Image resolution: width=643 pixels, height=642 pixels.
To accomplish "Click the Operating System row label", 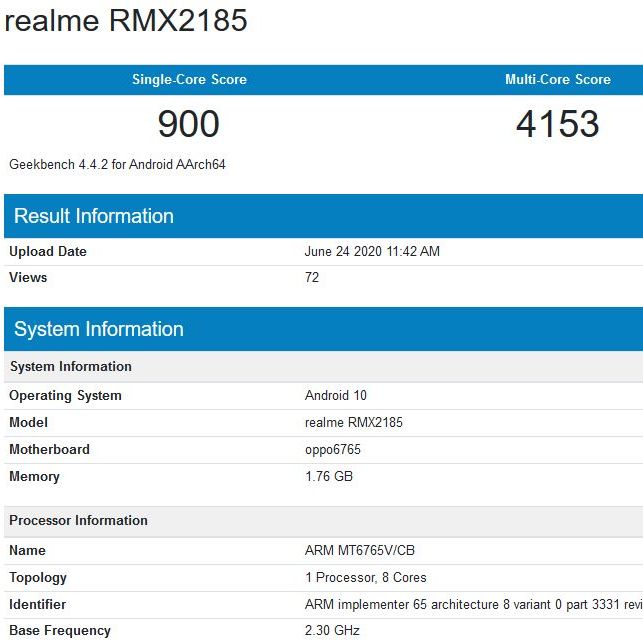I will tap(65, 396).
